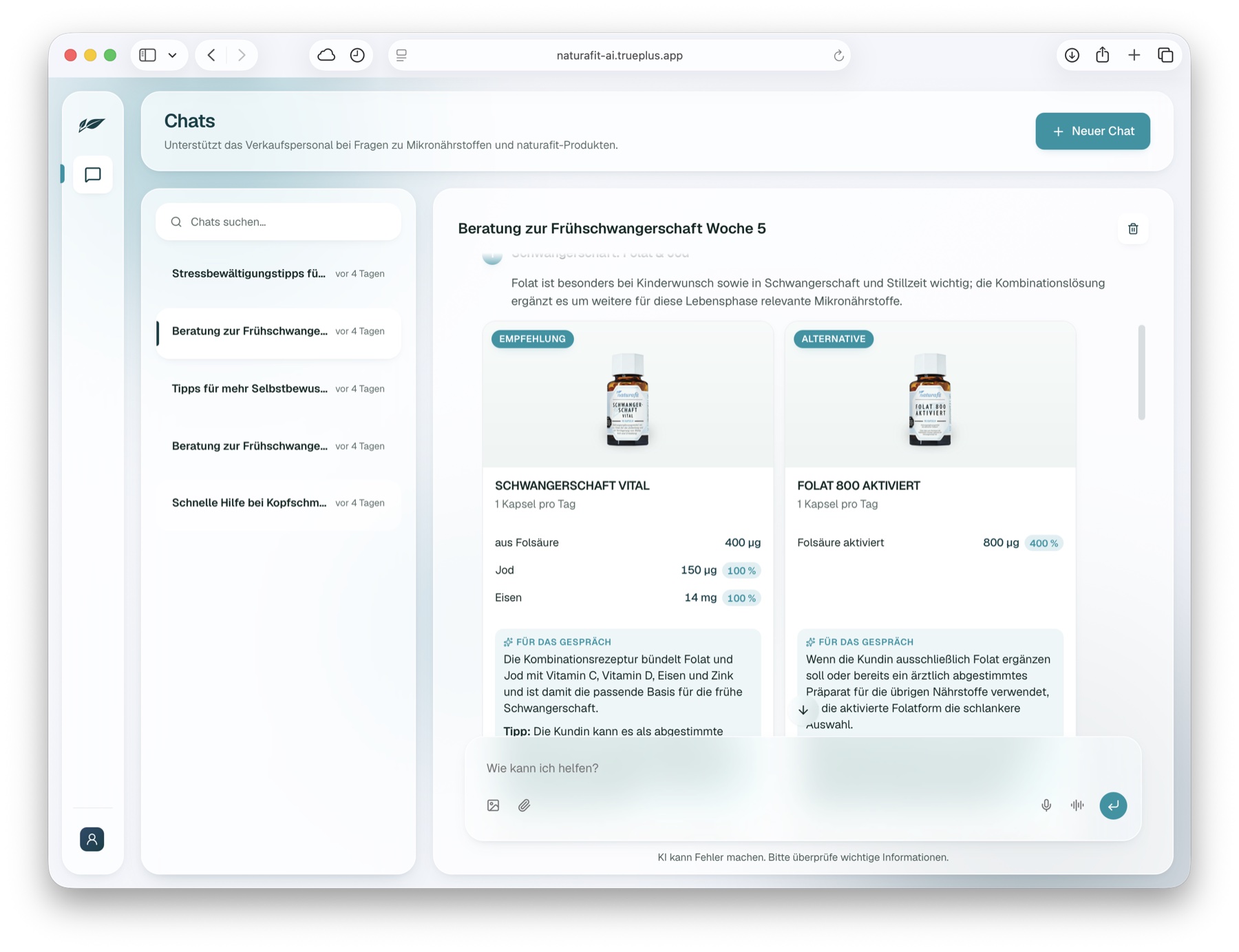Screen dimensions: 1239x952
Task: Open the downloads icon
Action: [1072, 55]
